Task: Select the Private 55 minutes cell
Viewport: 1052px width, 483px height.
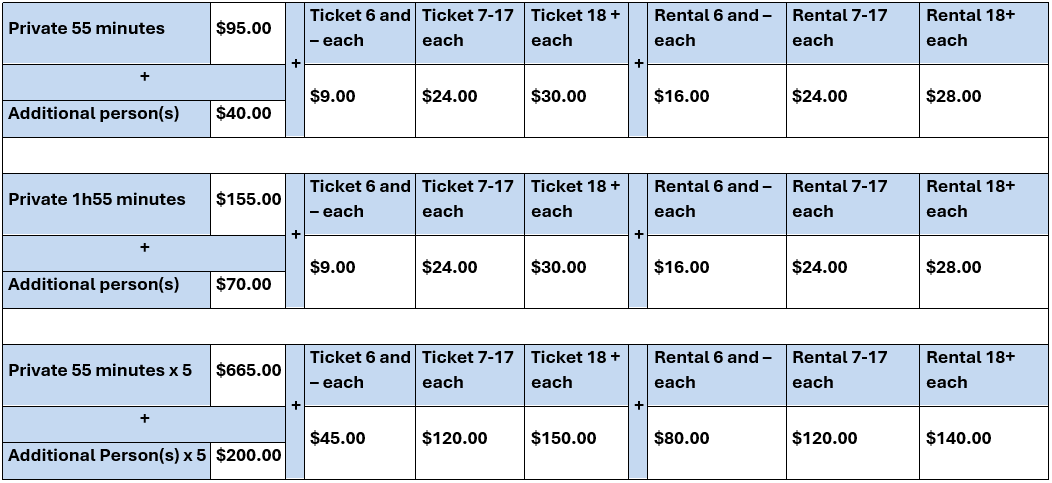Action: 107,34
